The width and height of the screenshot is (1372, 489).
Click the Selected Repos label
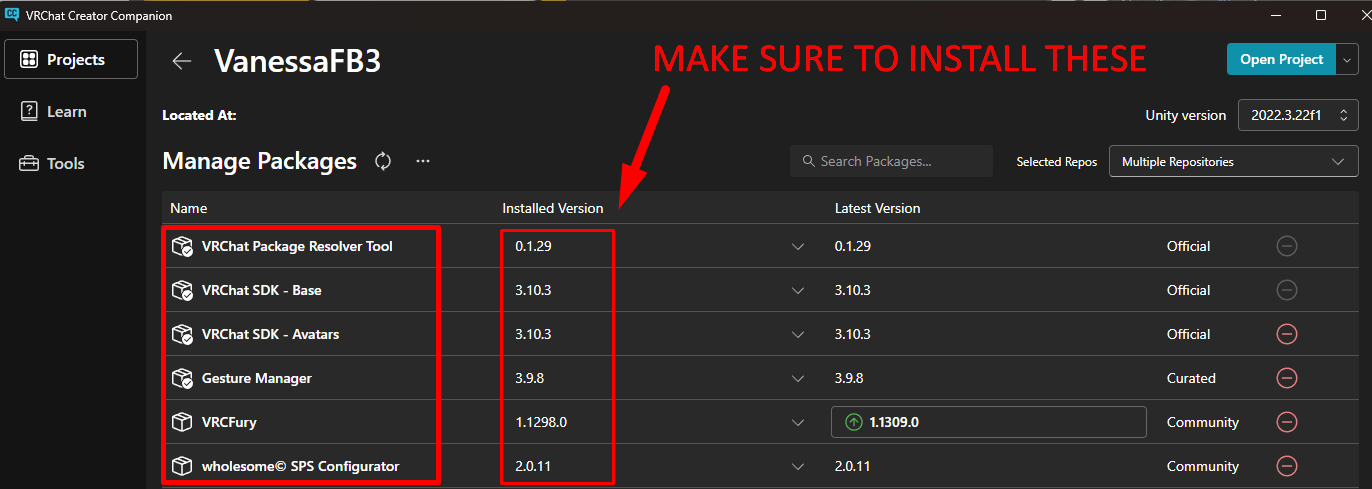pos(1057,161)
